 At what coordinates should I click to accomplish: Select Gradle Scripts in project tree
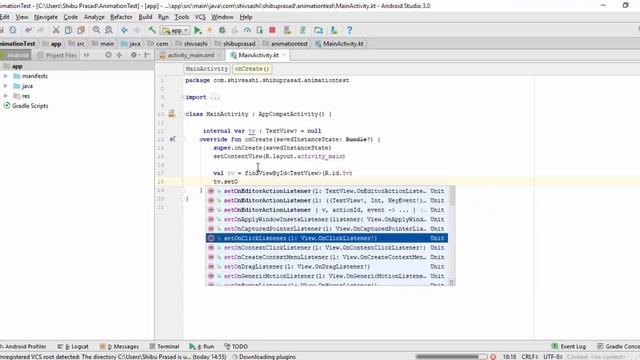coord(30,106)
